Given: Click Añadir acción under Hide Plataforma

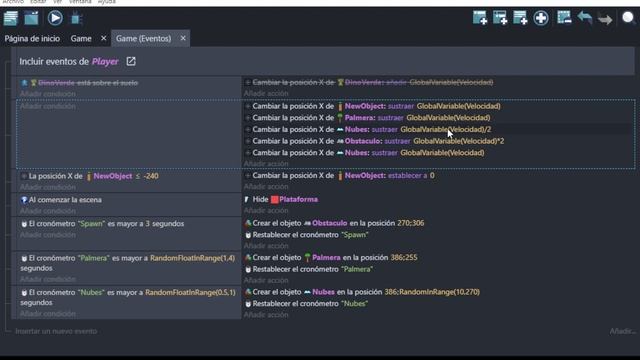Looking at the screenshot, I should 266,211.
